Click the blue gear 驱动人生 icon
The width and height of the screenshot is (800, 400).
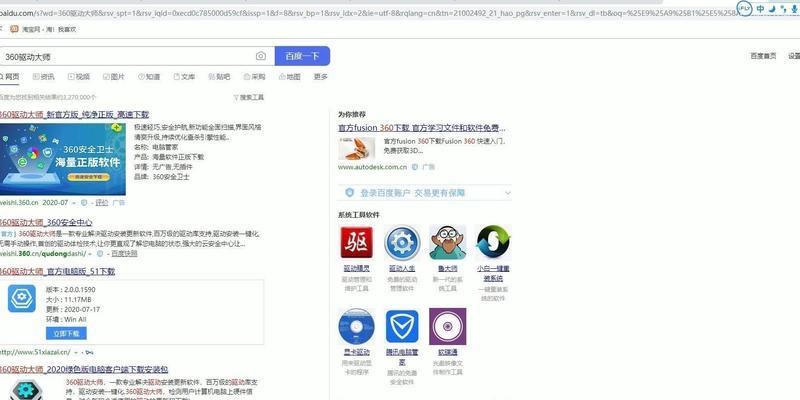pos(402,243)
